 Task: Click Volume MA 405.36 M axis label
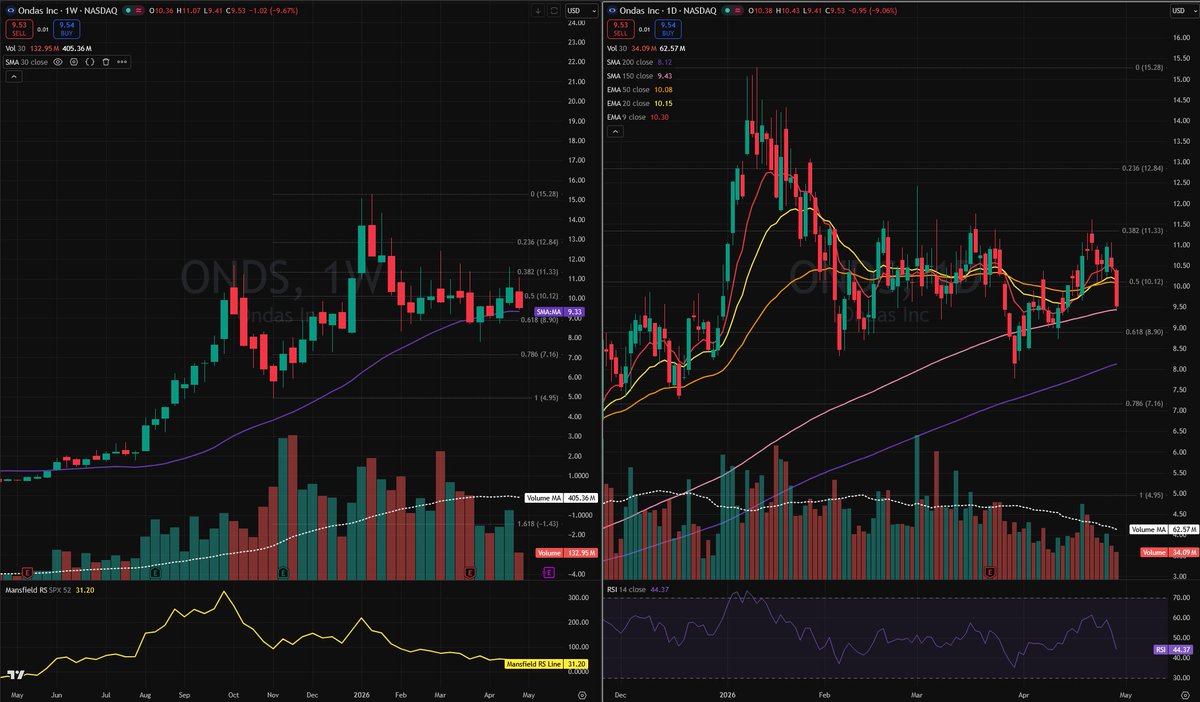[x=561, y=497]
